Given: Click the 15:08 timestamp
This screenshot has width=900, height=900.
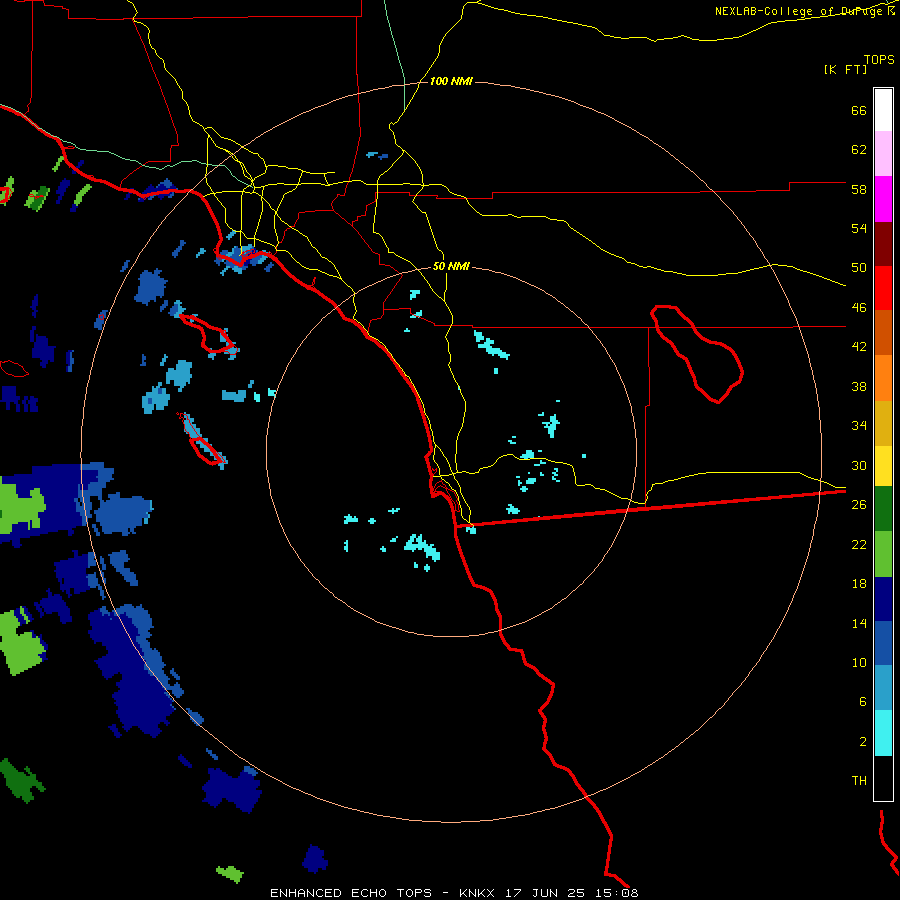Looking at the screenshot, I should tap(617, 893).
